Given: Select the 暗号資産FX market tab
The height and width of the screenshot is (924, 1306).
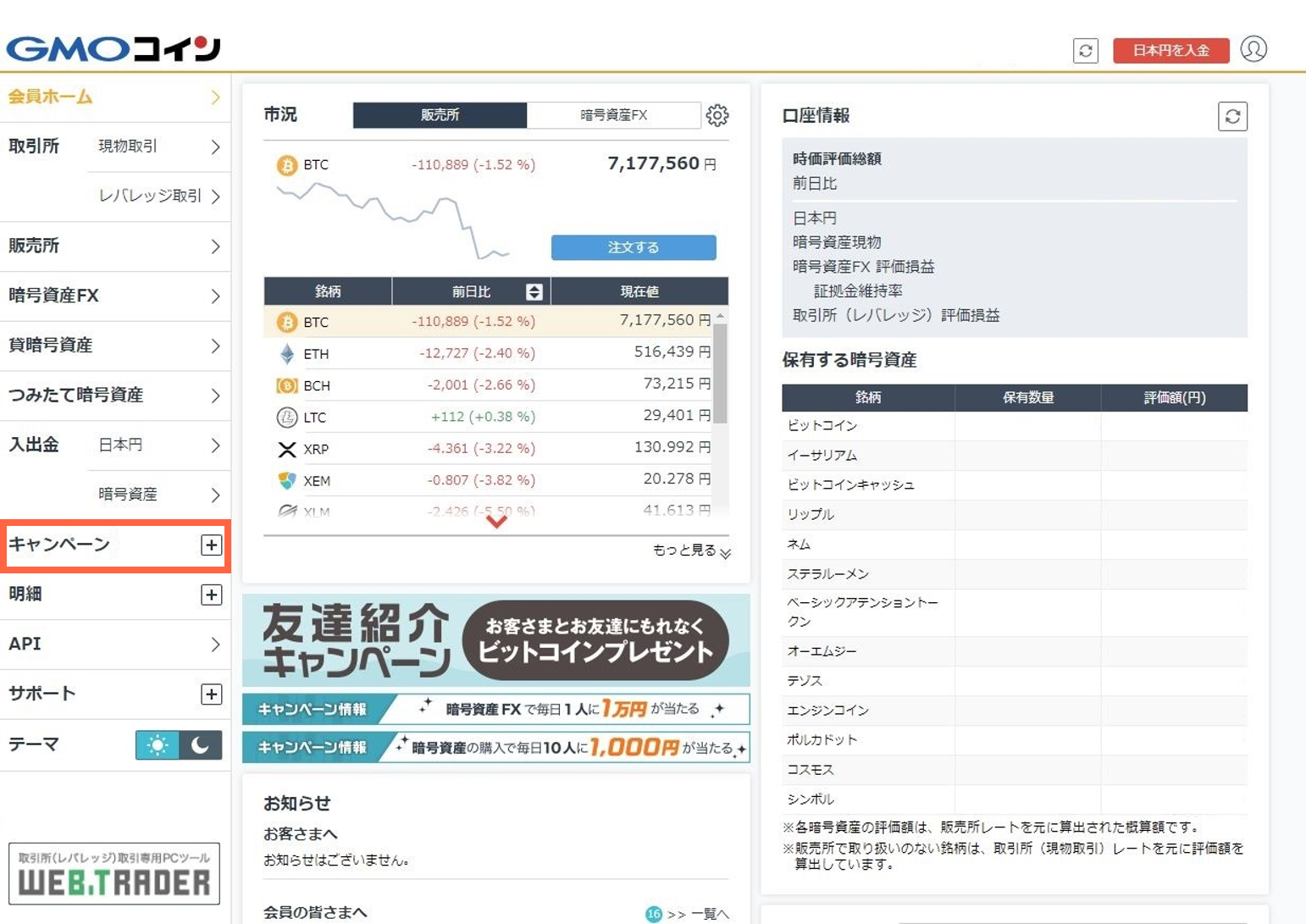Looking at the screenshot, I should tap(614, 115).
